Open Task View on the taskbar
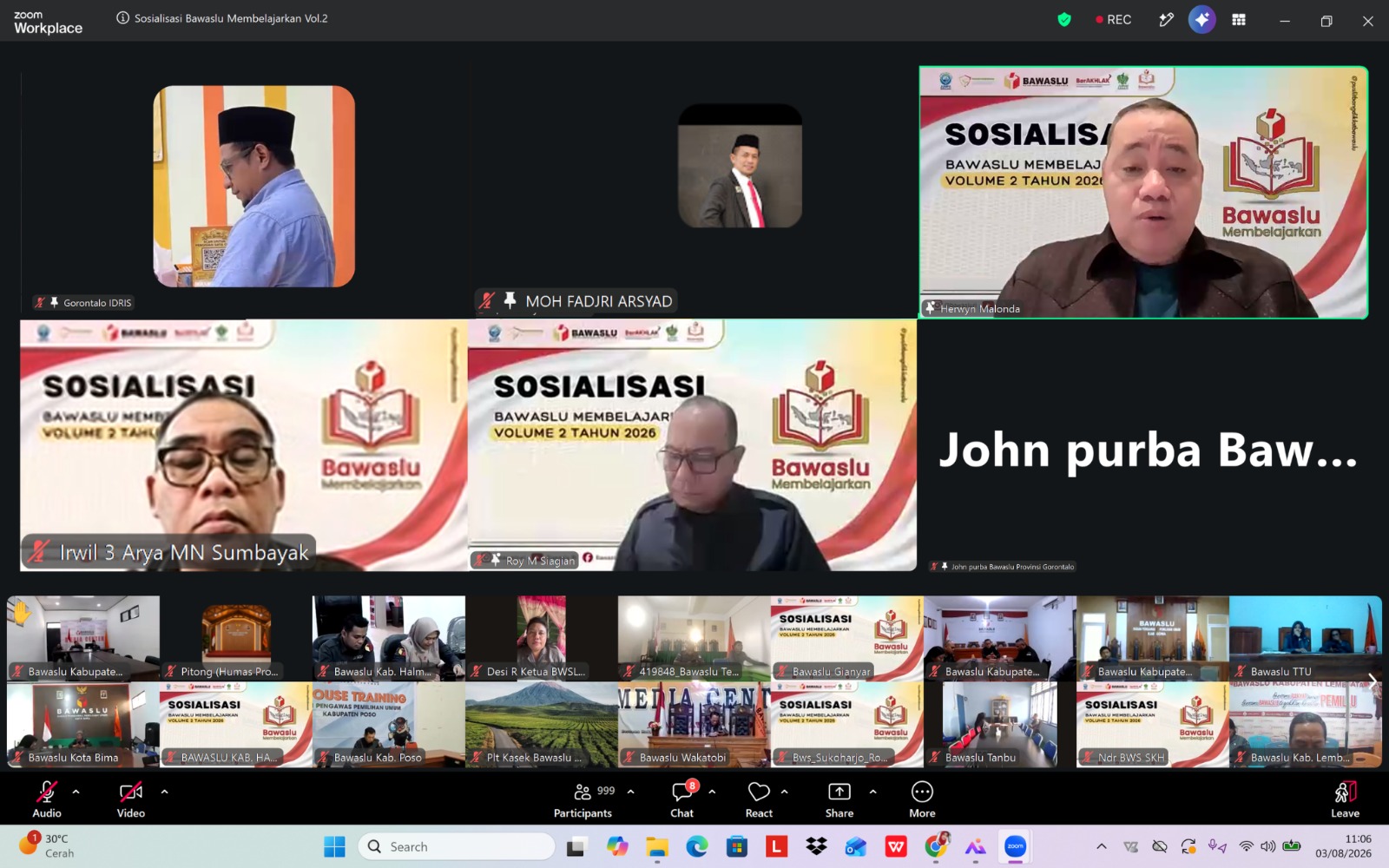The width and height of the screenshot is (1389, 868). pos(576,846)
